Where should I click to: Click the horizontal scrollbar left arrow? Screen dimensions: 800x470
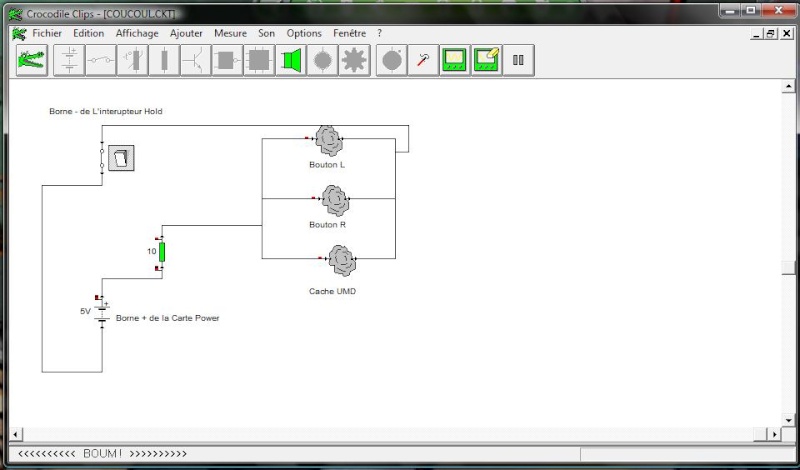coord(16,434)
